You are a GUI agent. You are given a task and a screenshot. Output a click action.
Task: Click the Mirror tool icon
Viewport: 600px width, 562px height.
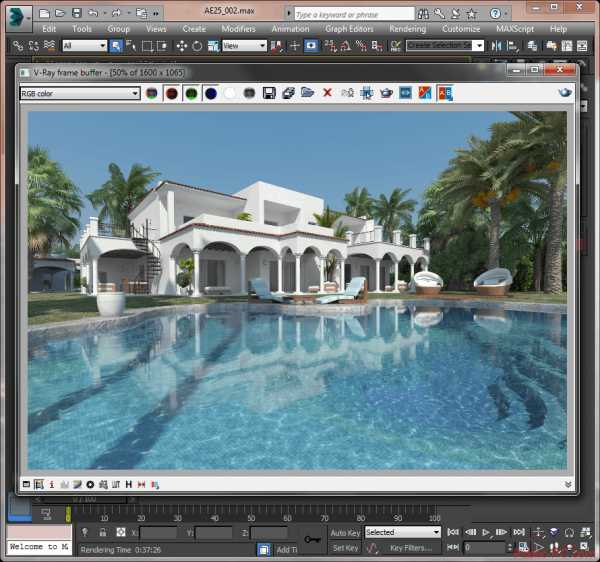pyautogui.click(x=496, y=46)
